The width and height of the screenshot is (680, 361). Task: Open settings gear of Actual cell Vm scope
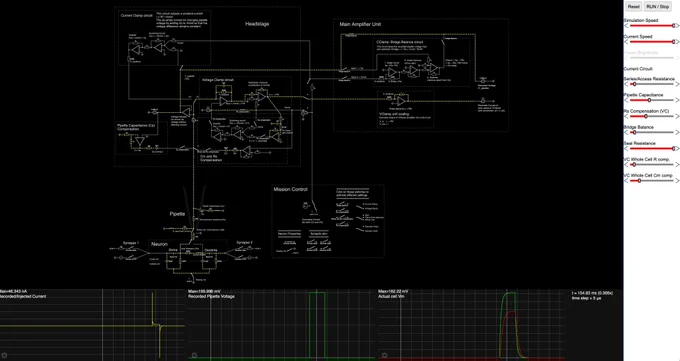384,355
